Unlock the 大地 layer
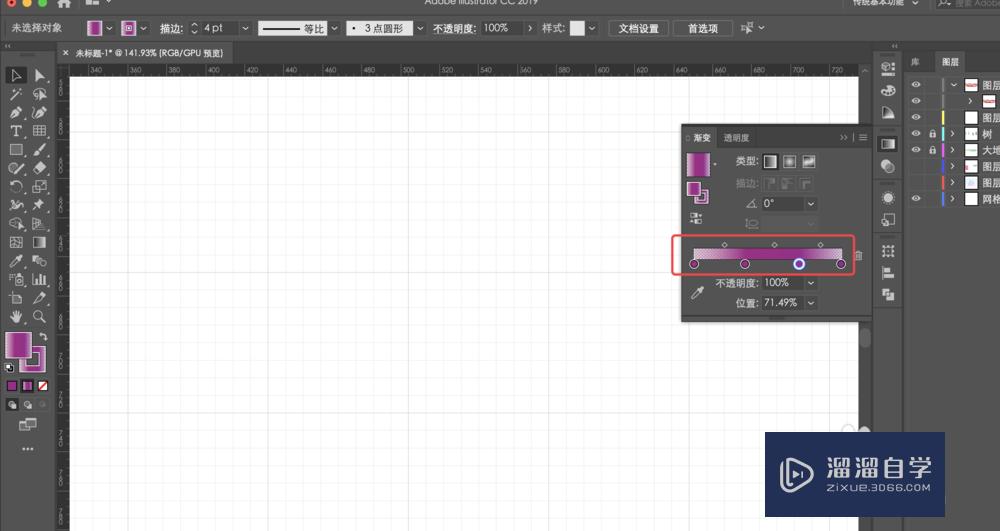The width and height of the screenshot is (1000, 531). [x=932, y=150]
